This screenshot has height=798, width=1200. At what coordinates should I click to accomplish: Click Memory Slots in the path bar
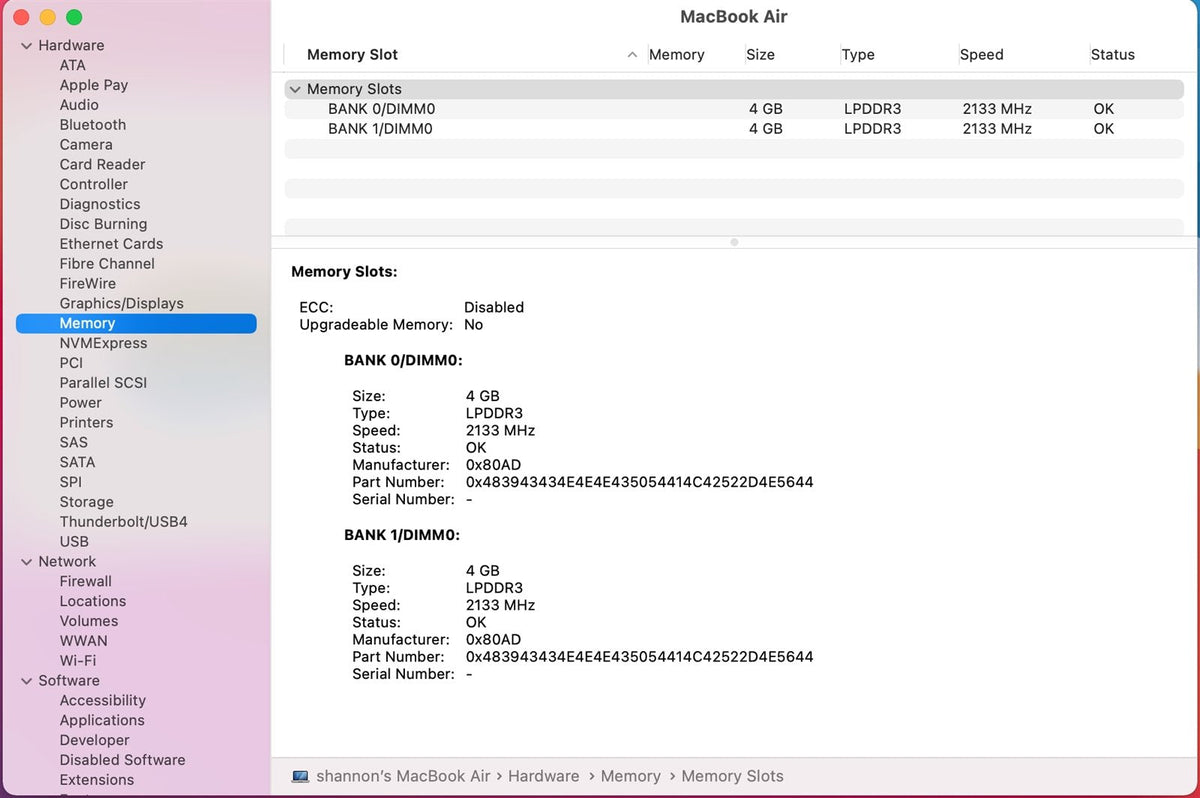[x=732, y=776]
